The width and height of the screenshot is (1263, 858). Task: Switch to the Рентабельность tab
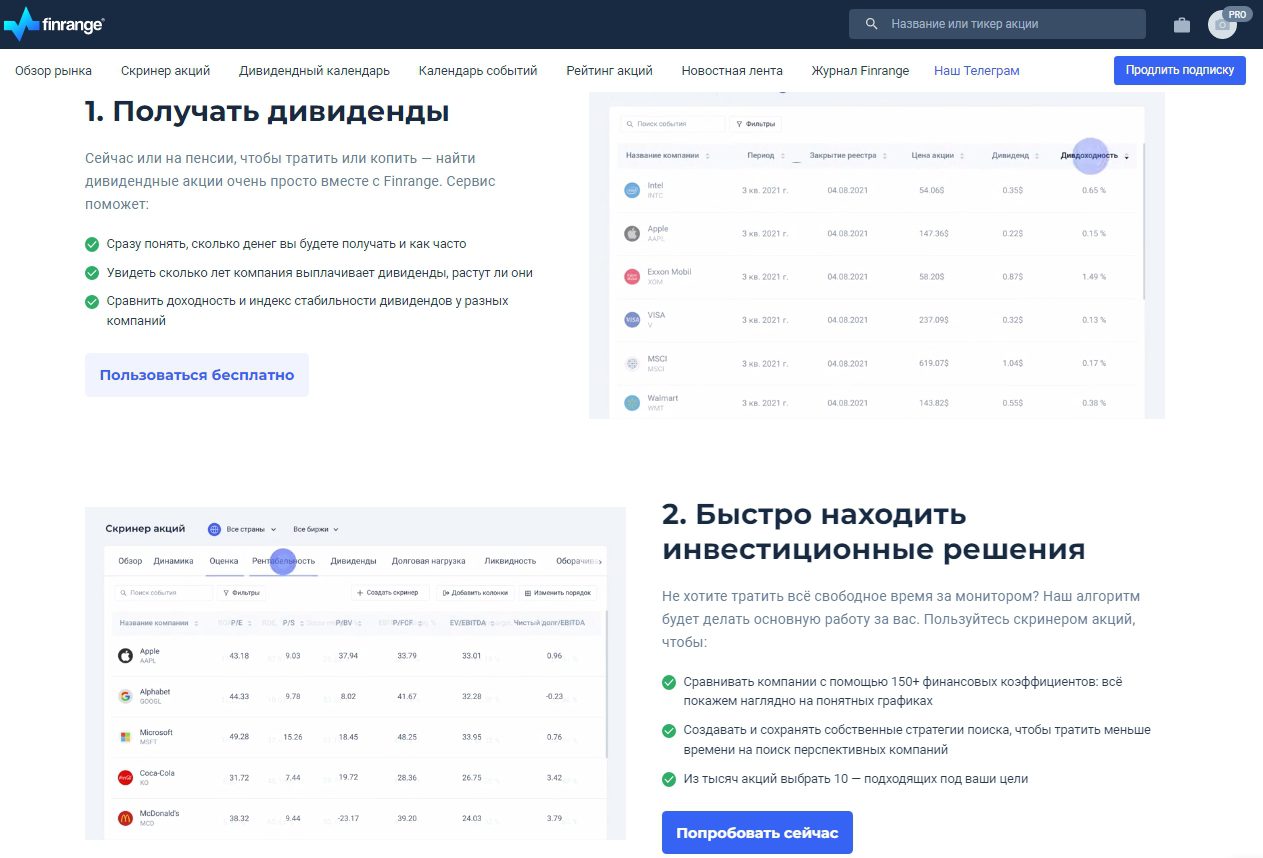(283, 561)
